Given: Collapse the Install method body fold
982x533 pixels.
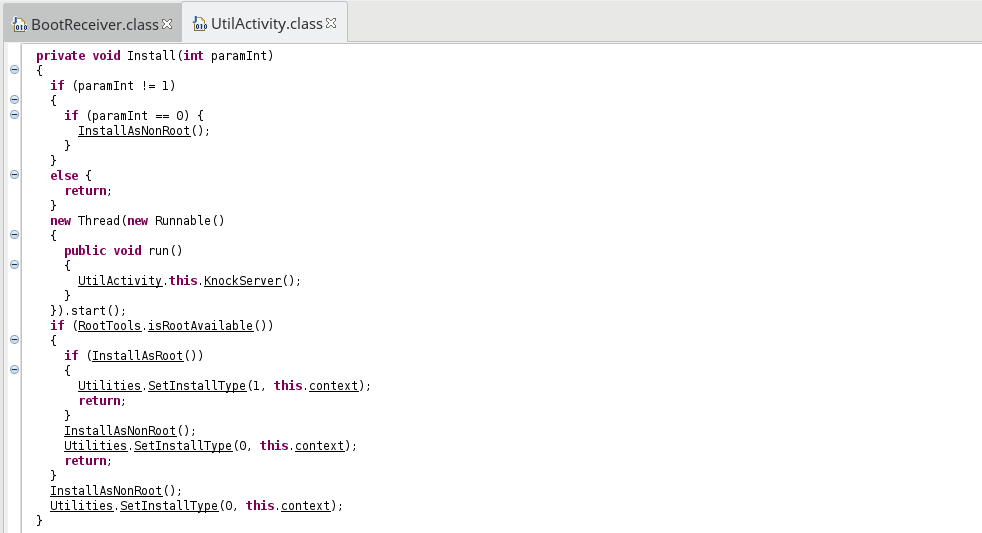Looking at the screenshot, I should (x=14, y=70).
